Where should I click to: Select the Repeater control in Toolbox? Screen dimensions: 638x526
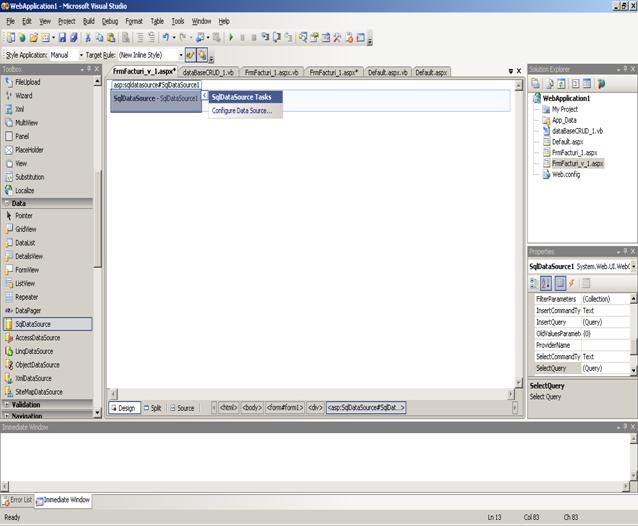coord(47,297)
